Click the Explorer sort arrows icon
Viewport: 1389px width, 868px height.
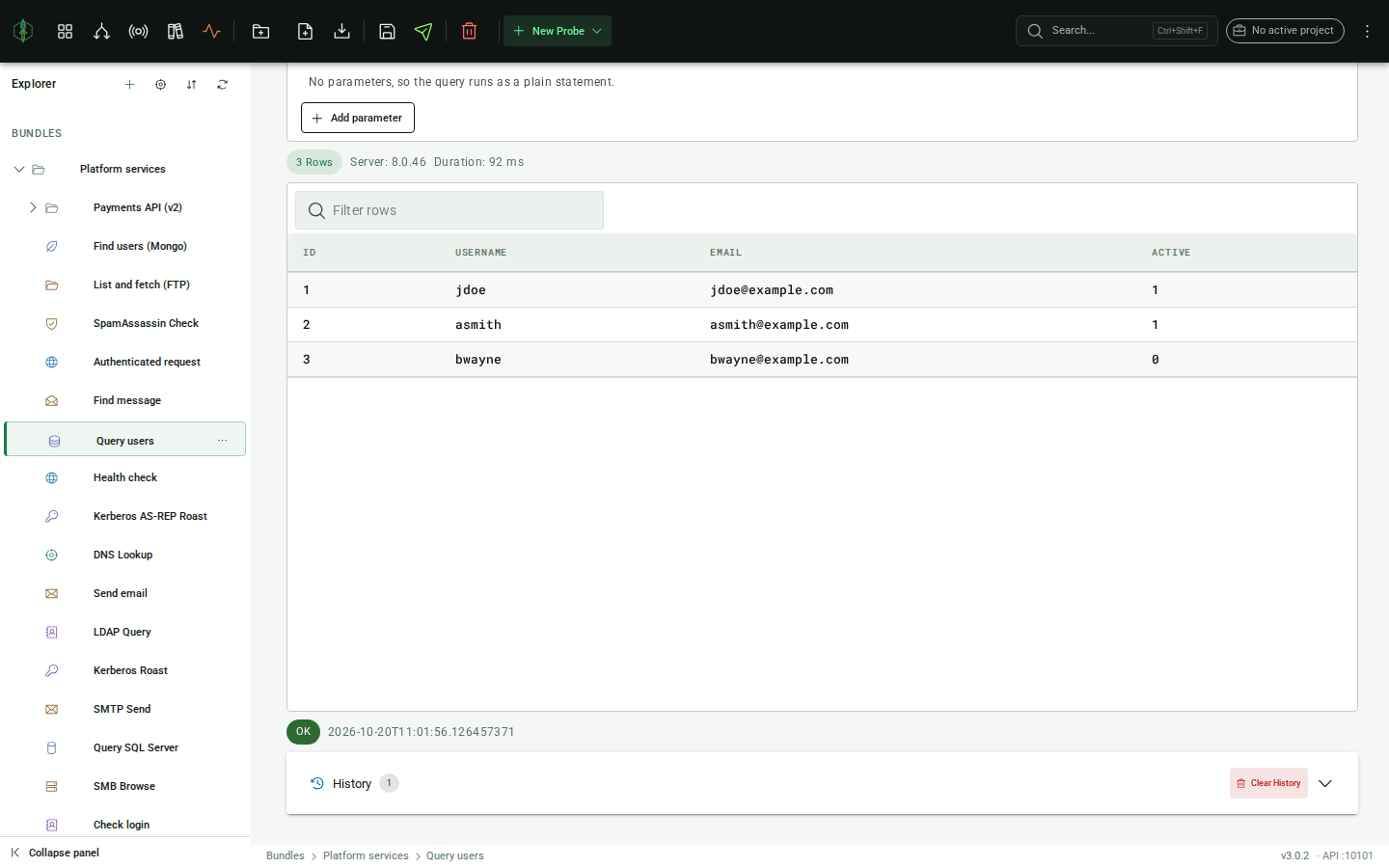pyautogui.click(x=191, y=84)
